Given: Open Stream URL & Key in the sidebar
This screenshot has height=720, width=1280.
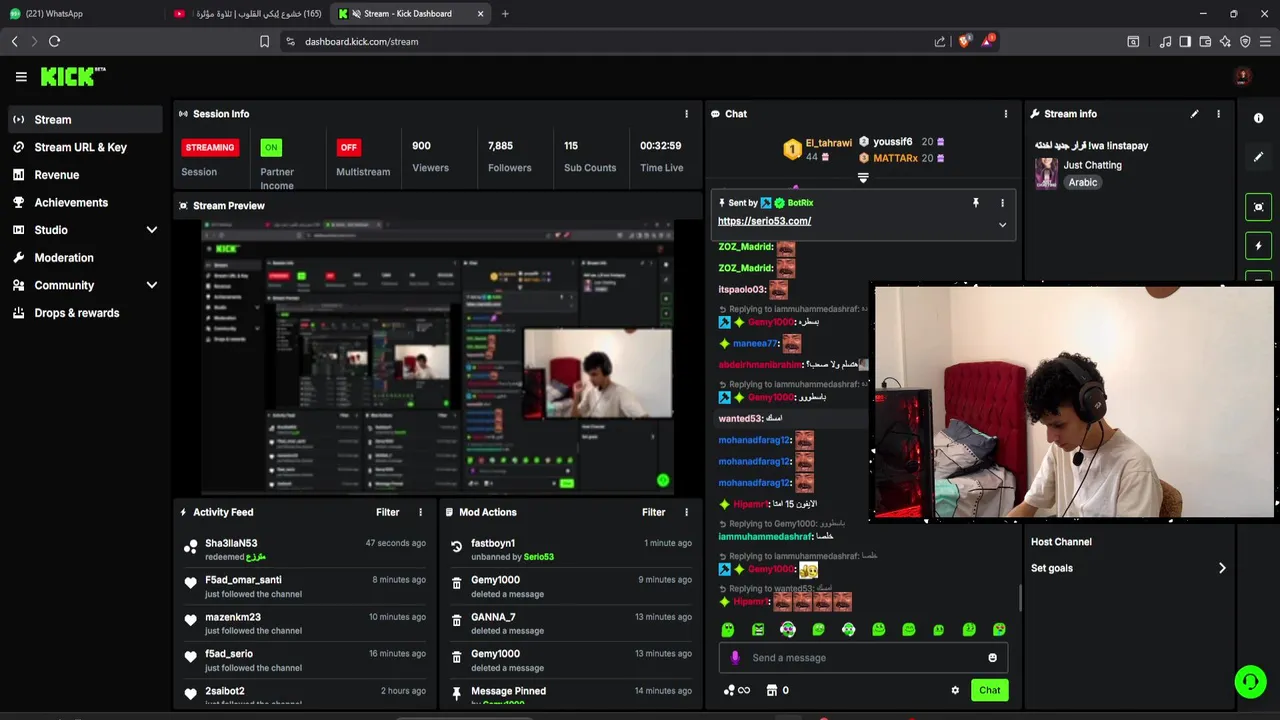Looking at the screenshot, I should tap(85, 147).
